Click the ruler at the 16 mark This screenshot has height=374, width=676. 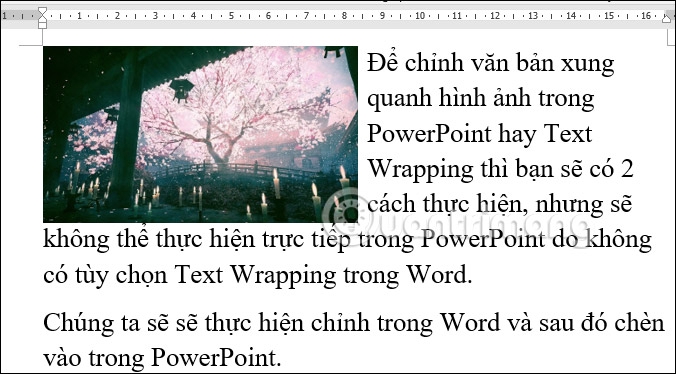(646, 16)
